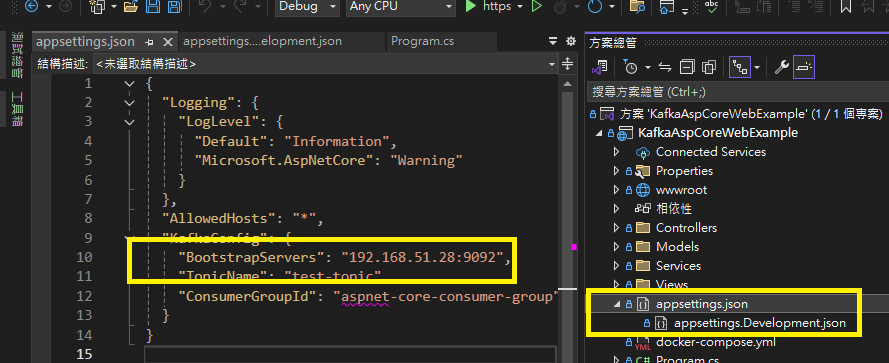Save the current file with single disk icon

pos(153,7)
